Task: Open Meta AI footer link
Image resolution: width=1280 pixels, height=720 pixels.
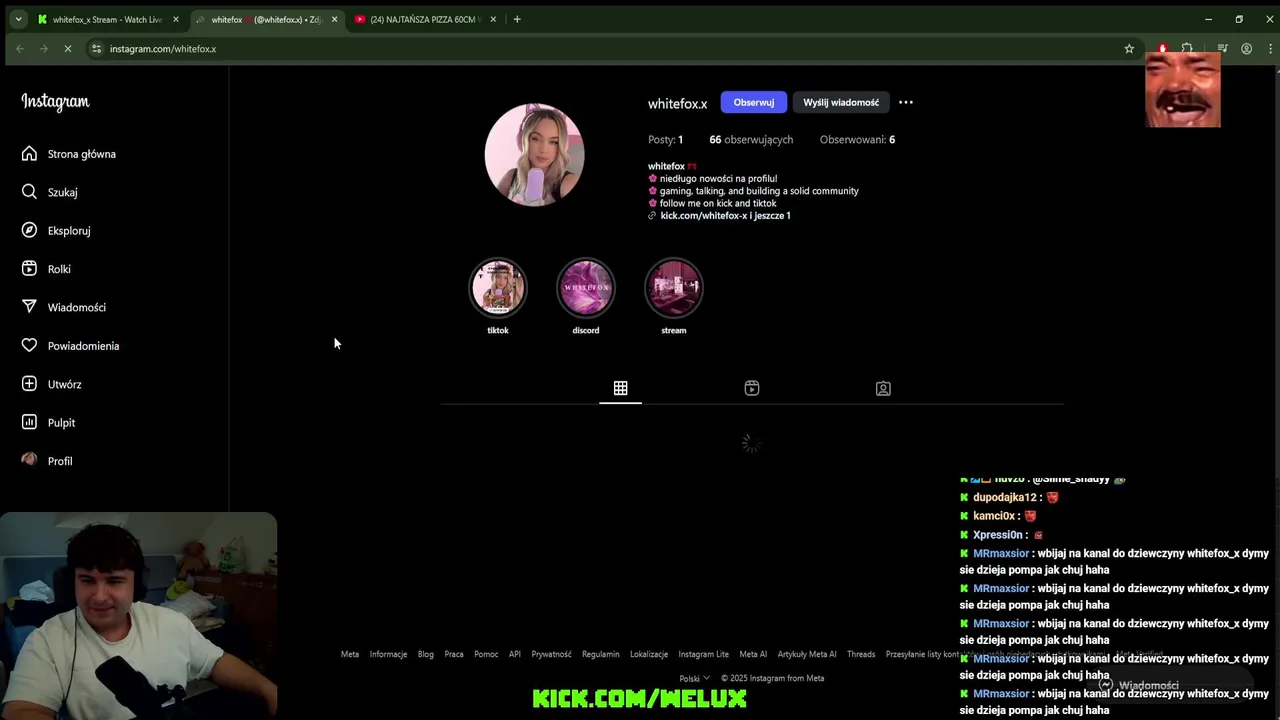Action: coord(753,654)
